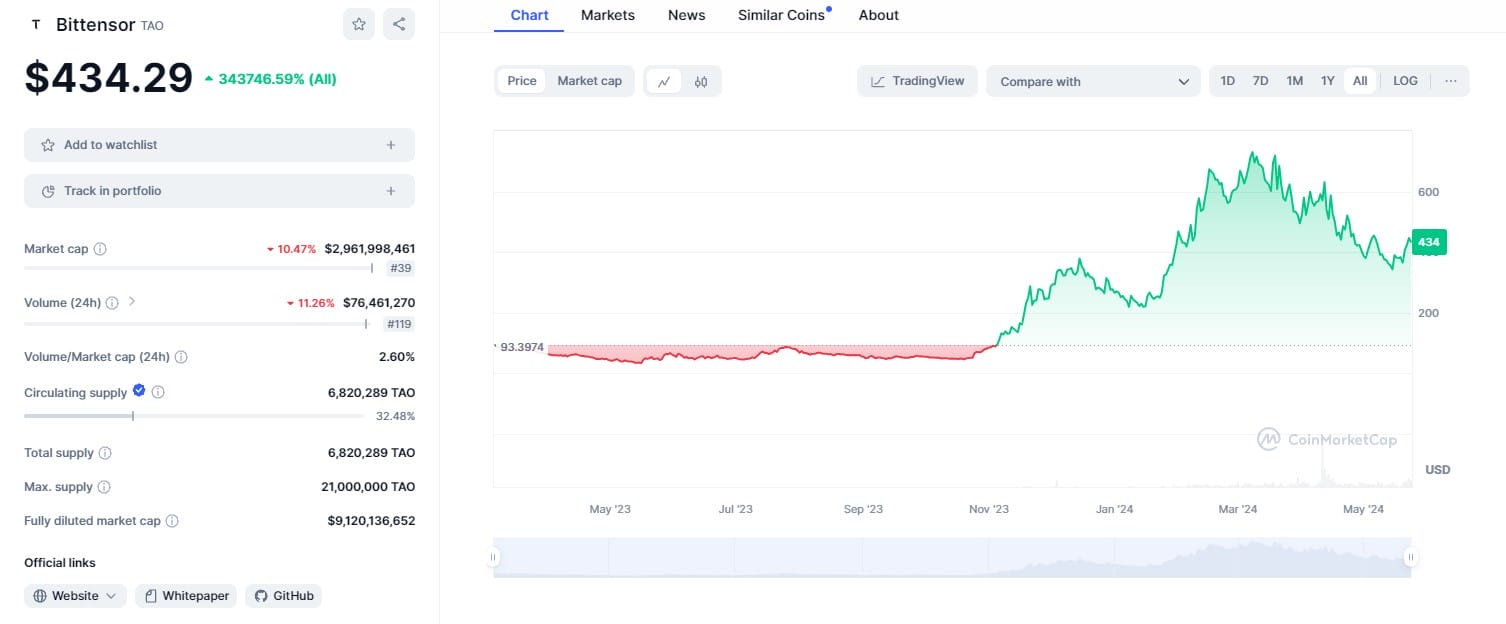Switch to line chart view icon
This screenshot has height=624, width=1506.
click(664, 81)
